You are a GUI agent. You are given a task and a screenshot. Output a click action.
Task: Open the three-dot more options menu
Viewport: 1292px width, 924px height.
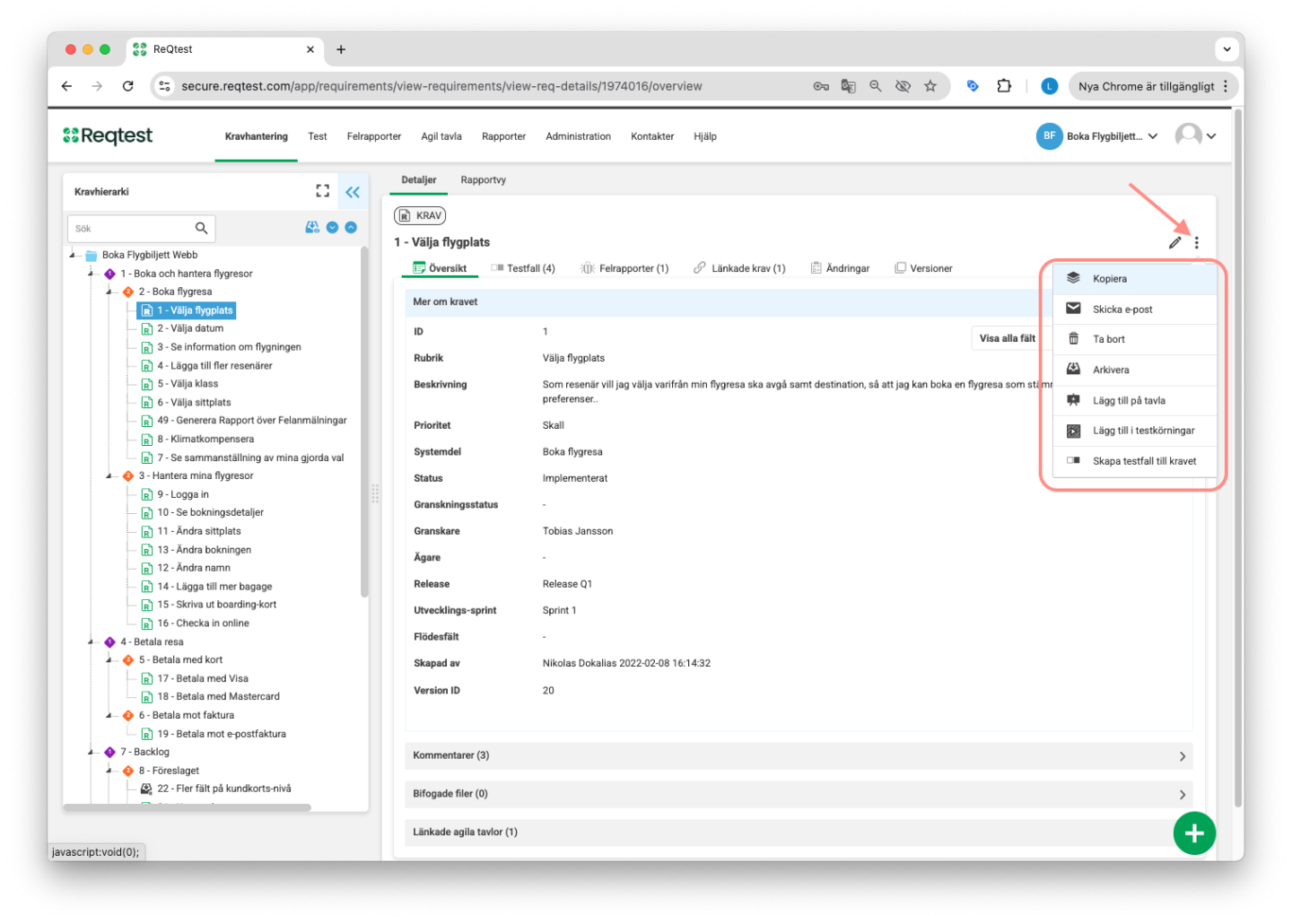(x=1196, y=242)
